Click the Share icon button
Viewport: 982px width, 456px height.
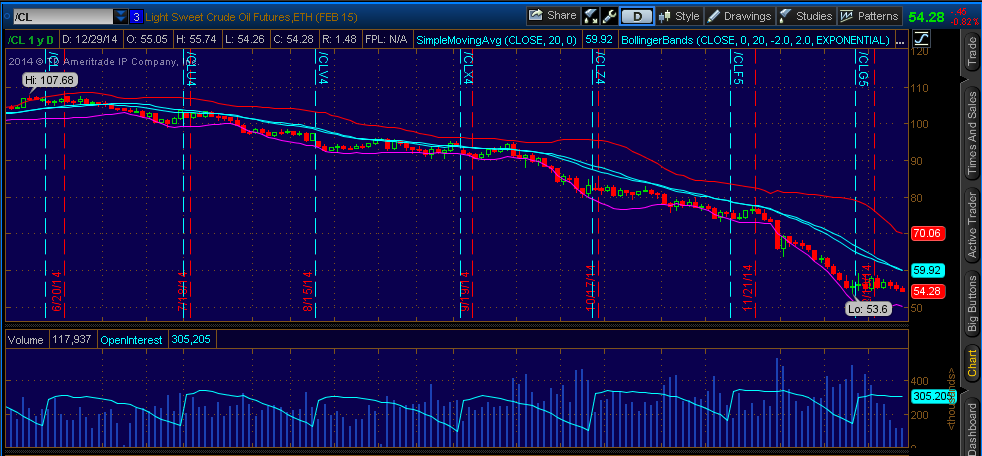coord(552,16)
